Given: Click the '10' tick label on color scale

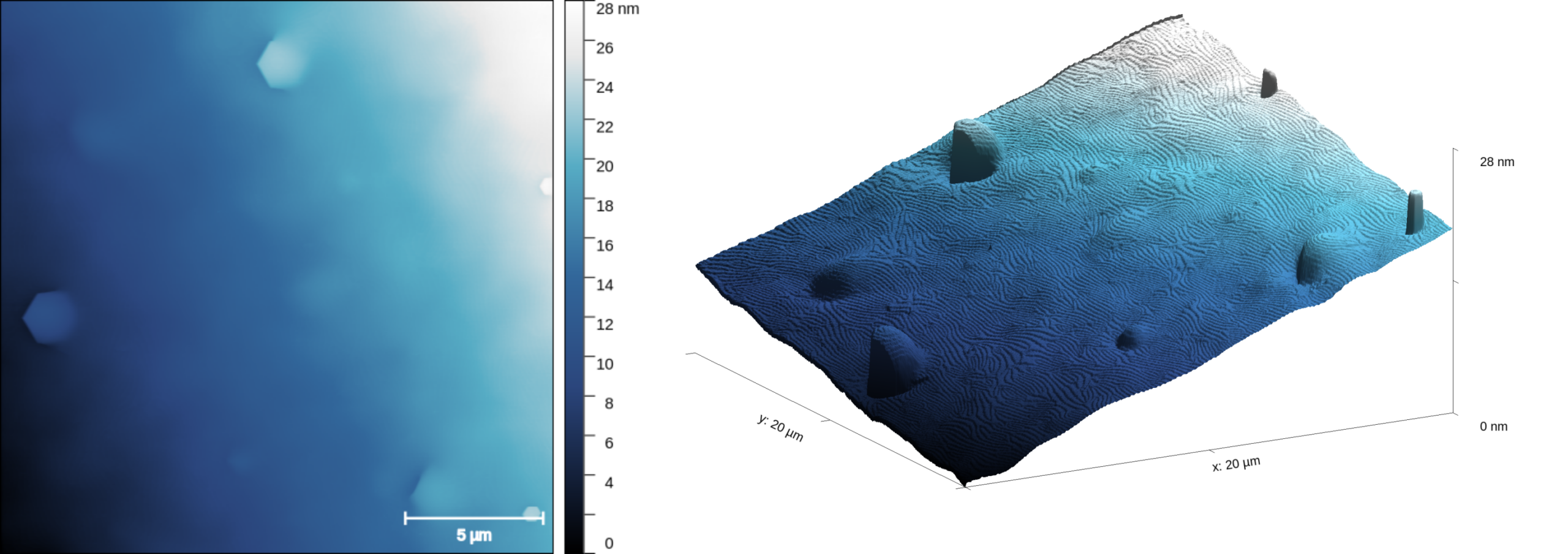Looking at the screenshot, I should pos(605,364).
